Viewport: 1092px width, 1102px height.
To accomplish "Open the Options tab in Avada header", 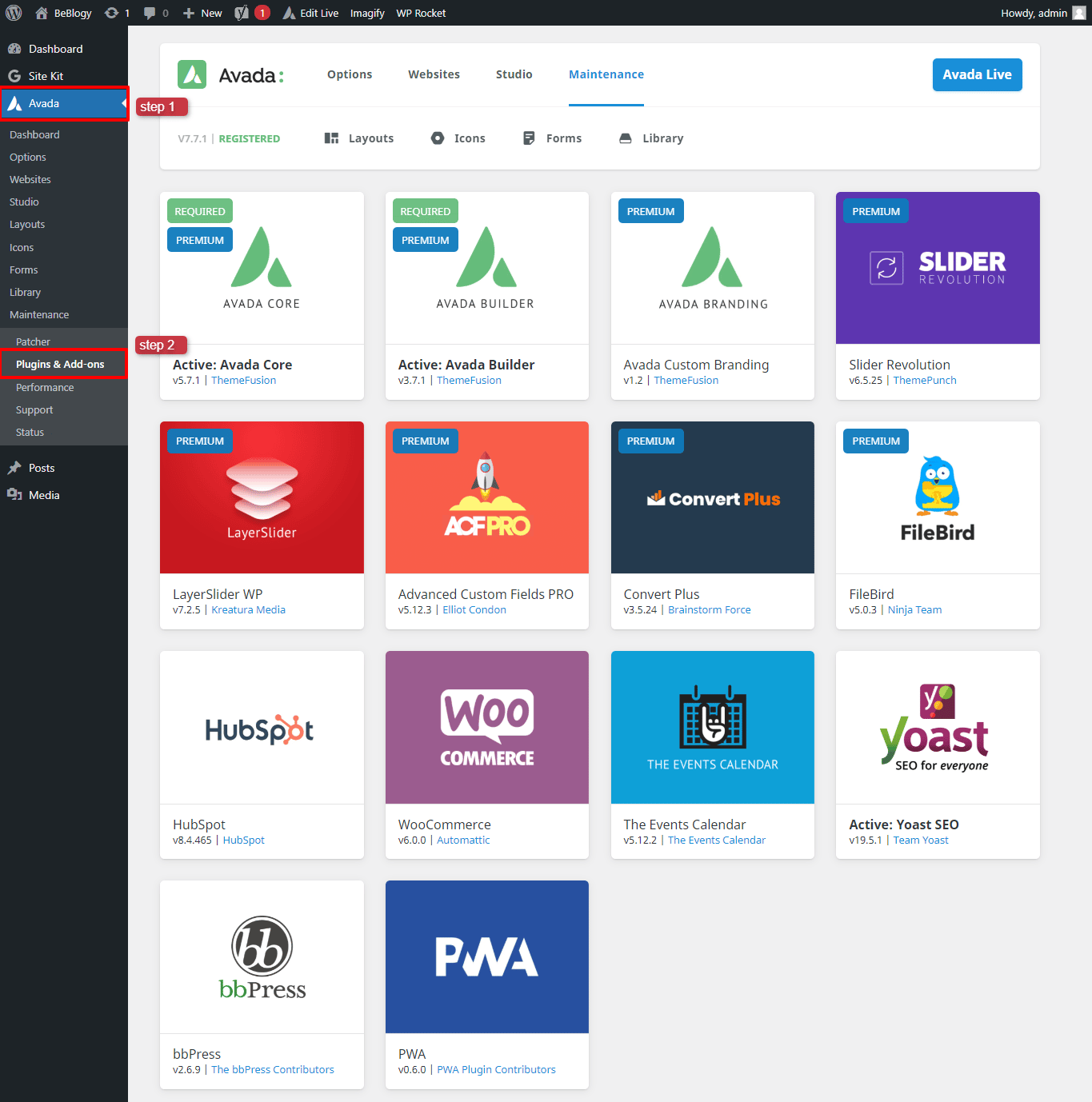I will [350, 74].
